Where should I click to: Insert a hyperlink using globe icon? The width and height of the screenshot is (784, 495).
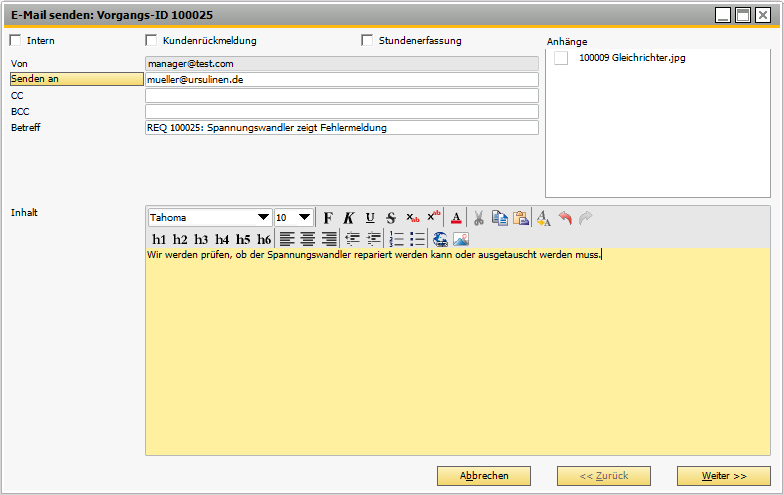point(441,239)
